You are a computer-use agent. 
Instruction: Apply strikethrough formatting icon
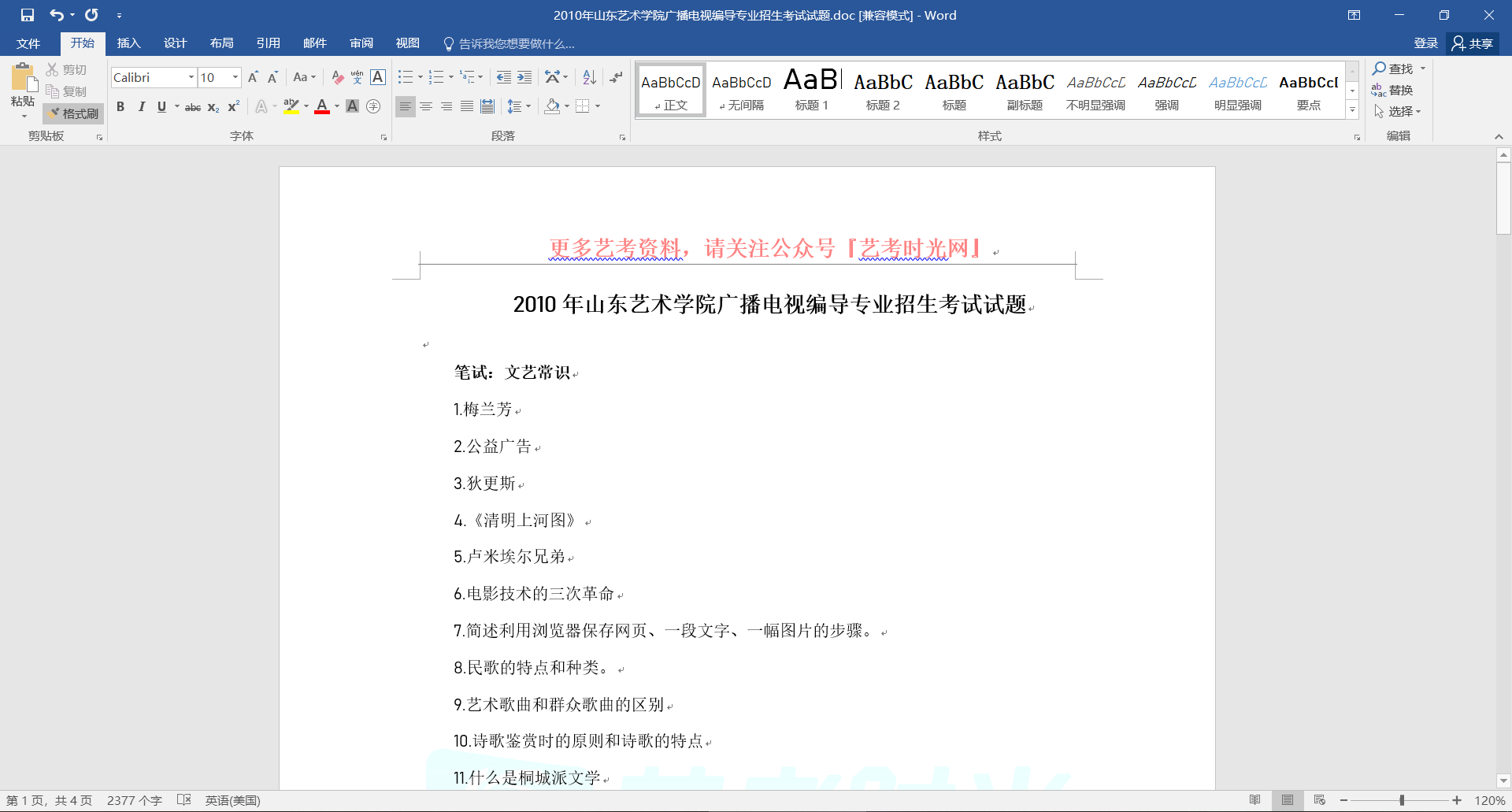click(x=192, y=107)
